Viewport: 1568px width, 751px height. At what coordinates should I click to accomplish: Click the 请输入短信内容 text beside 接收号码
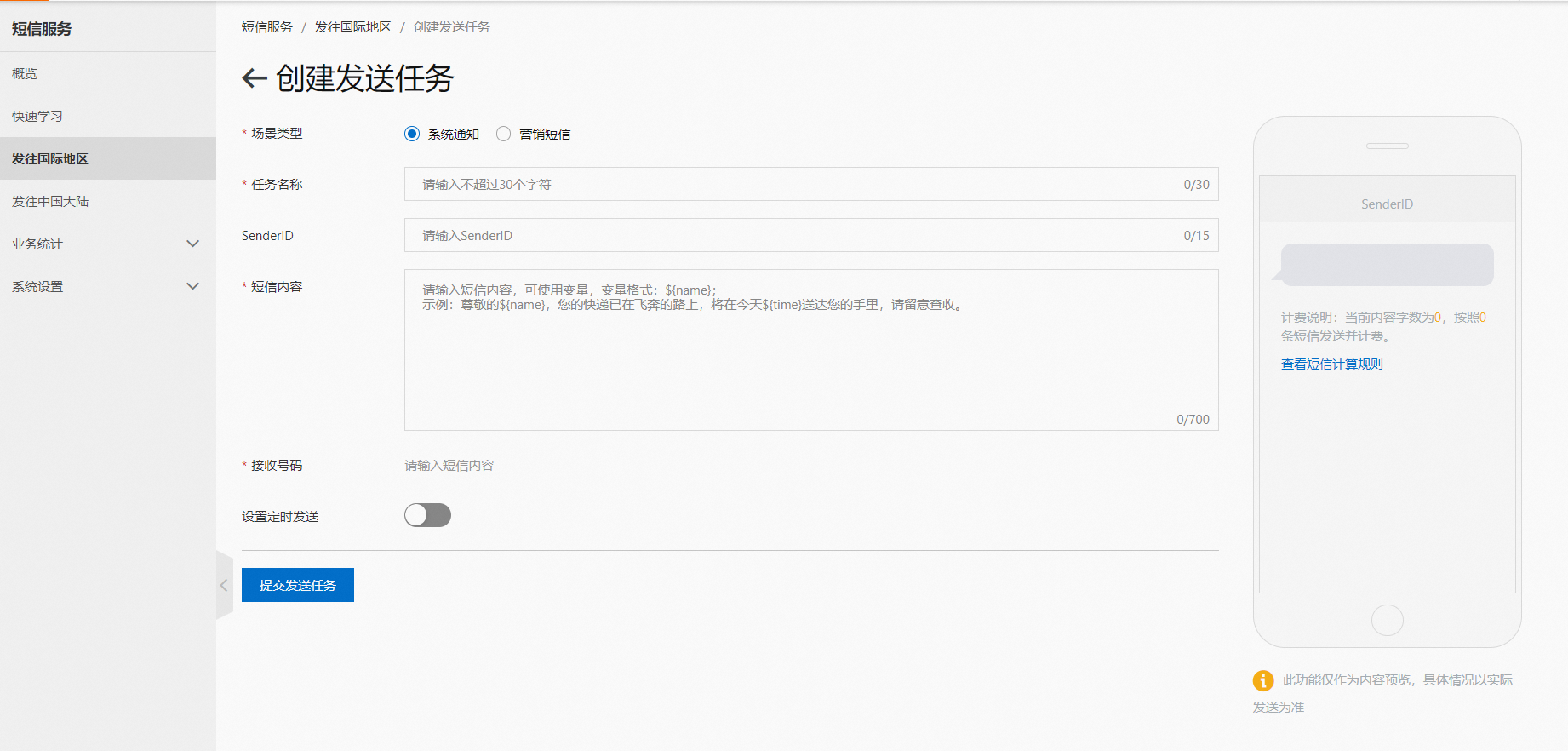pyautogui.click(x=449, y=466)
